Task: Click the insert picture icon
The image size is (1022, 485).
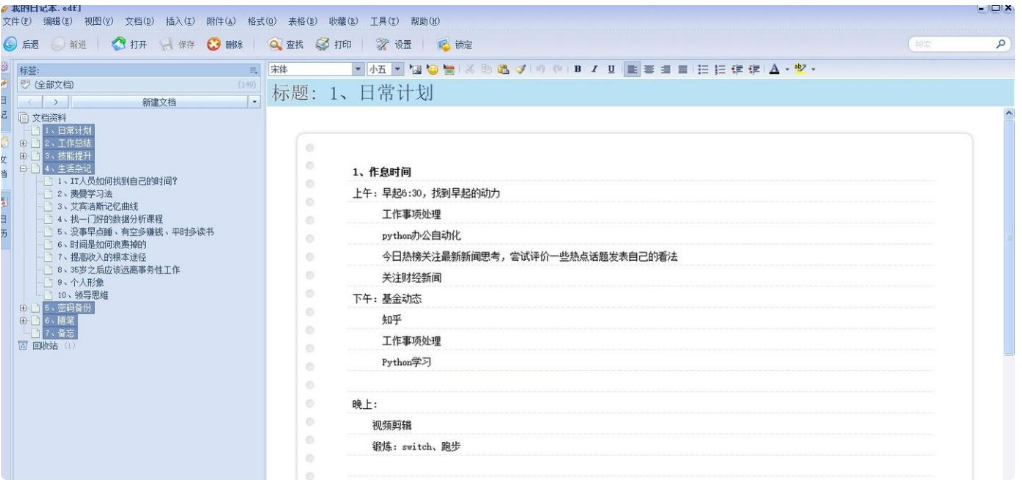Action: 415,69
